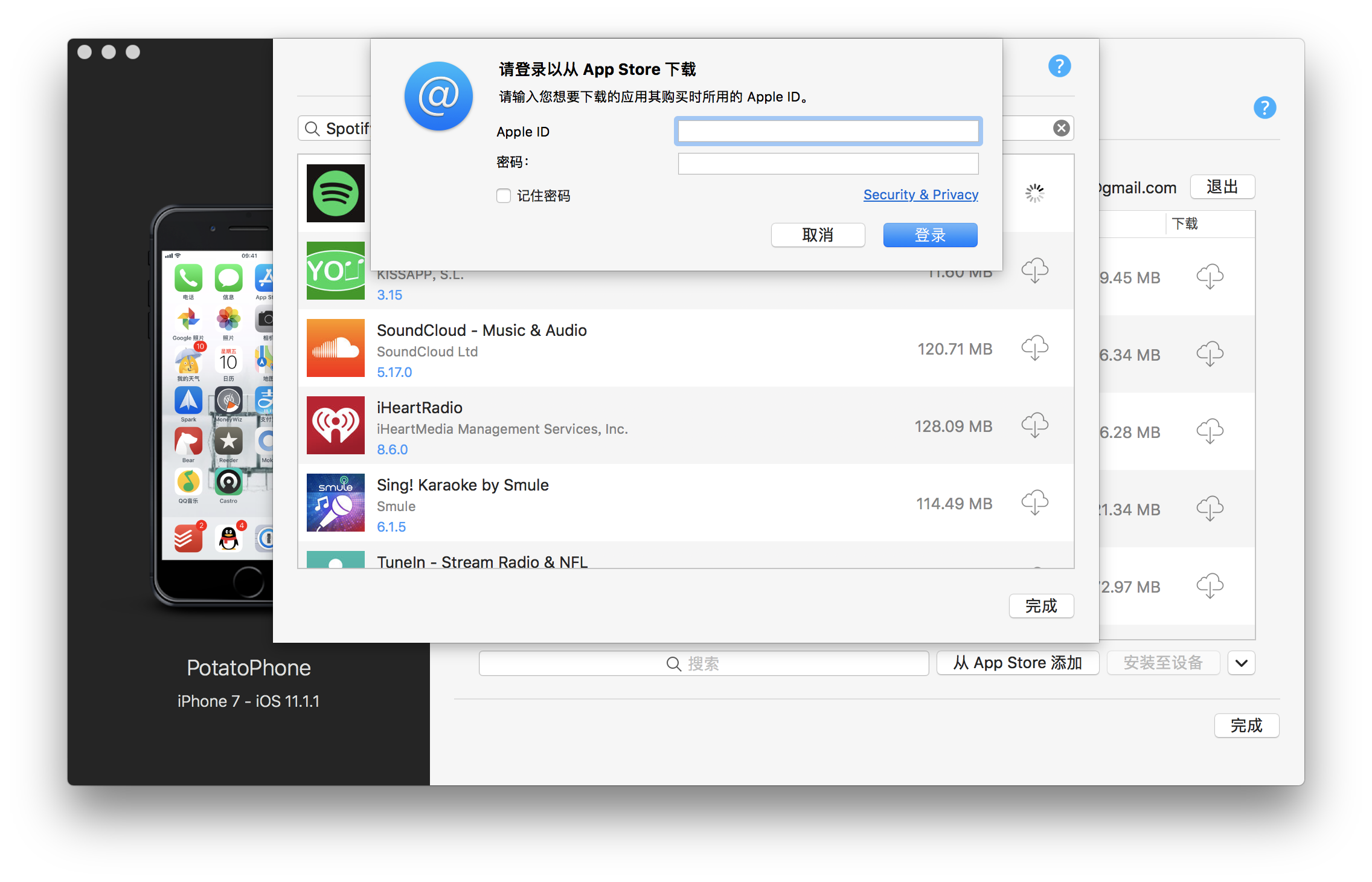Click SoundCloud version 5.17.0
Image resolution: width=1372 pixels, height=882 pixels.
[394, 372]
